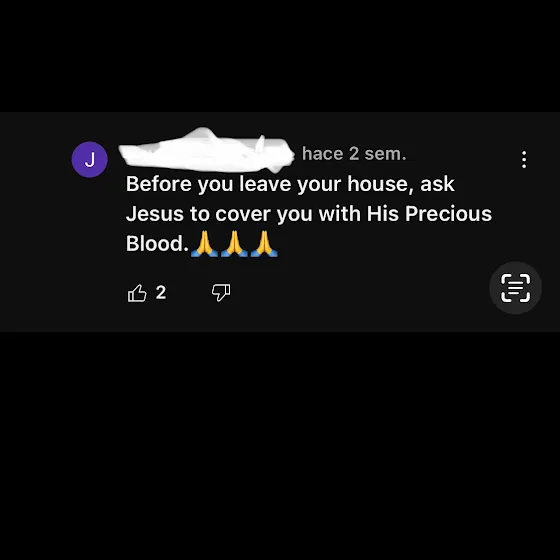This screenshot has width=560, height=560.
Task: Like the comment with thumbs up icon
Action: pyautogui.click(x=137, y=293)
